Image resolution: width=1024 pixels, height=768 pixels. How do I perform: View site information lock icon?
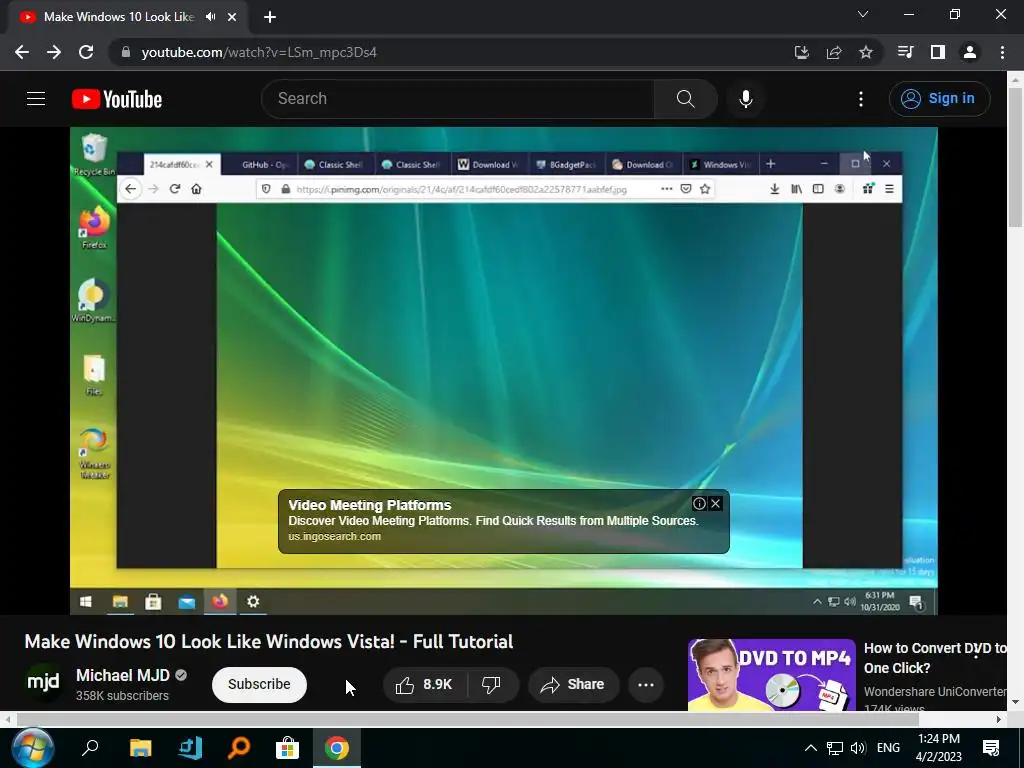126,52
